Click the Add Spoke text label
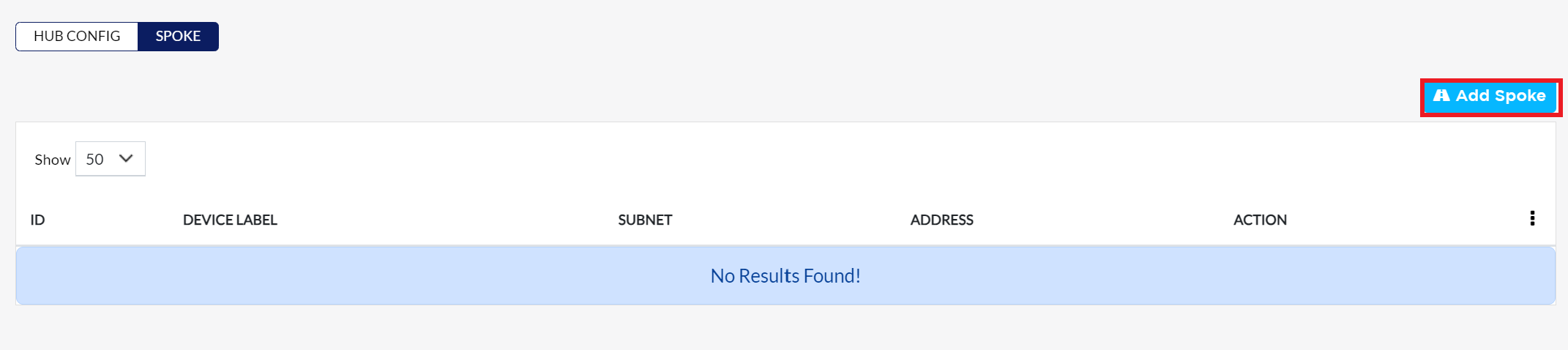The height and width of the screenshot is (350, 1568). (x=1501, y=96)
